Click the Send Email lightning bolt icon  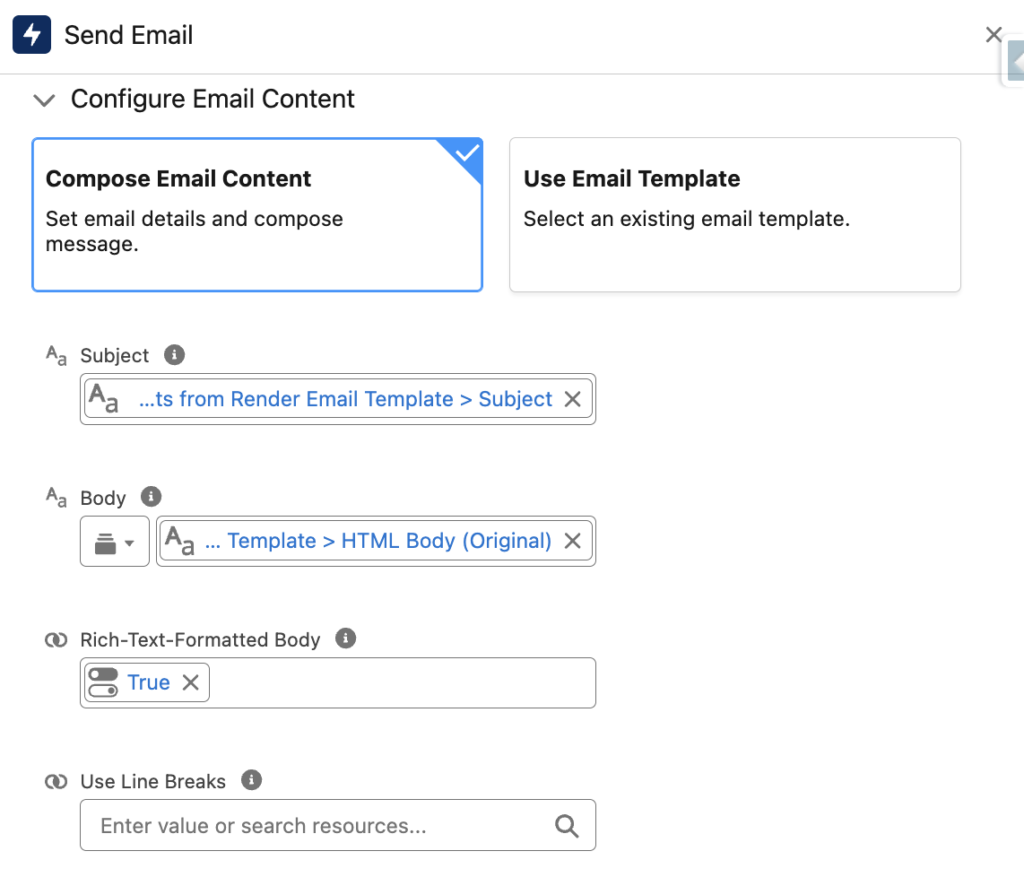pyautogui.click(x=31, y=34)
